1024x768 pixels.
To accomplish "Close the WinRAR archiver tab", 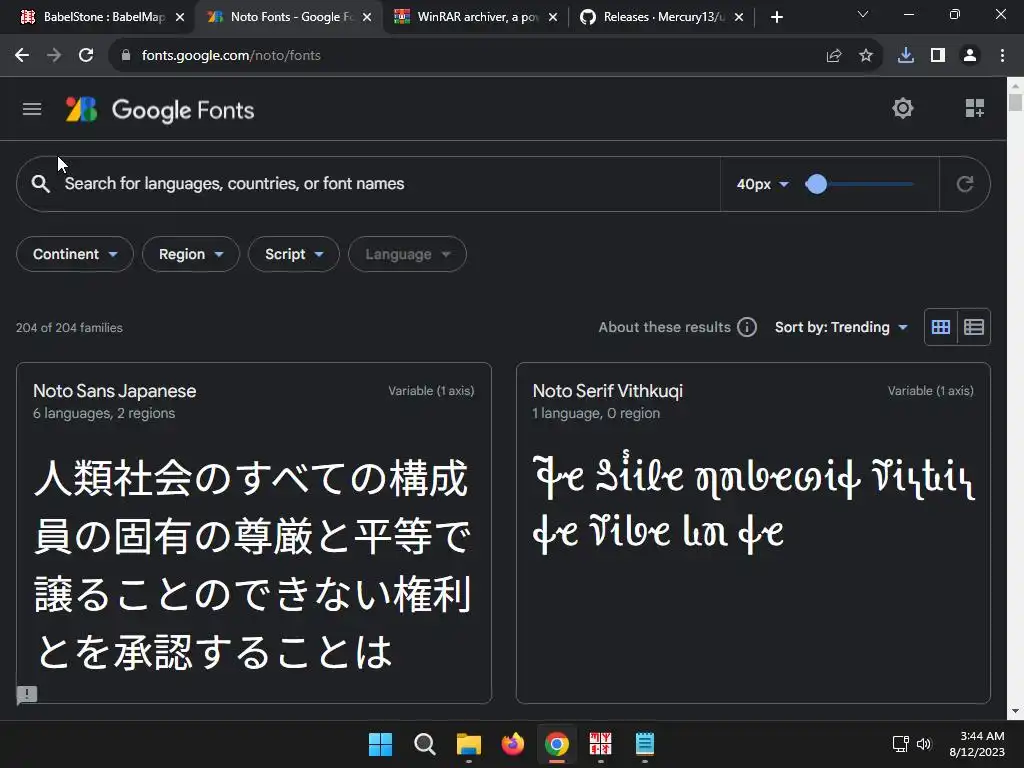I will click(553, 17).
